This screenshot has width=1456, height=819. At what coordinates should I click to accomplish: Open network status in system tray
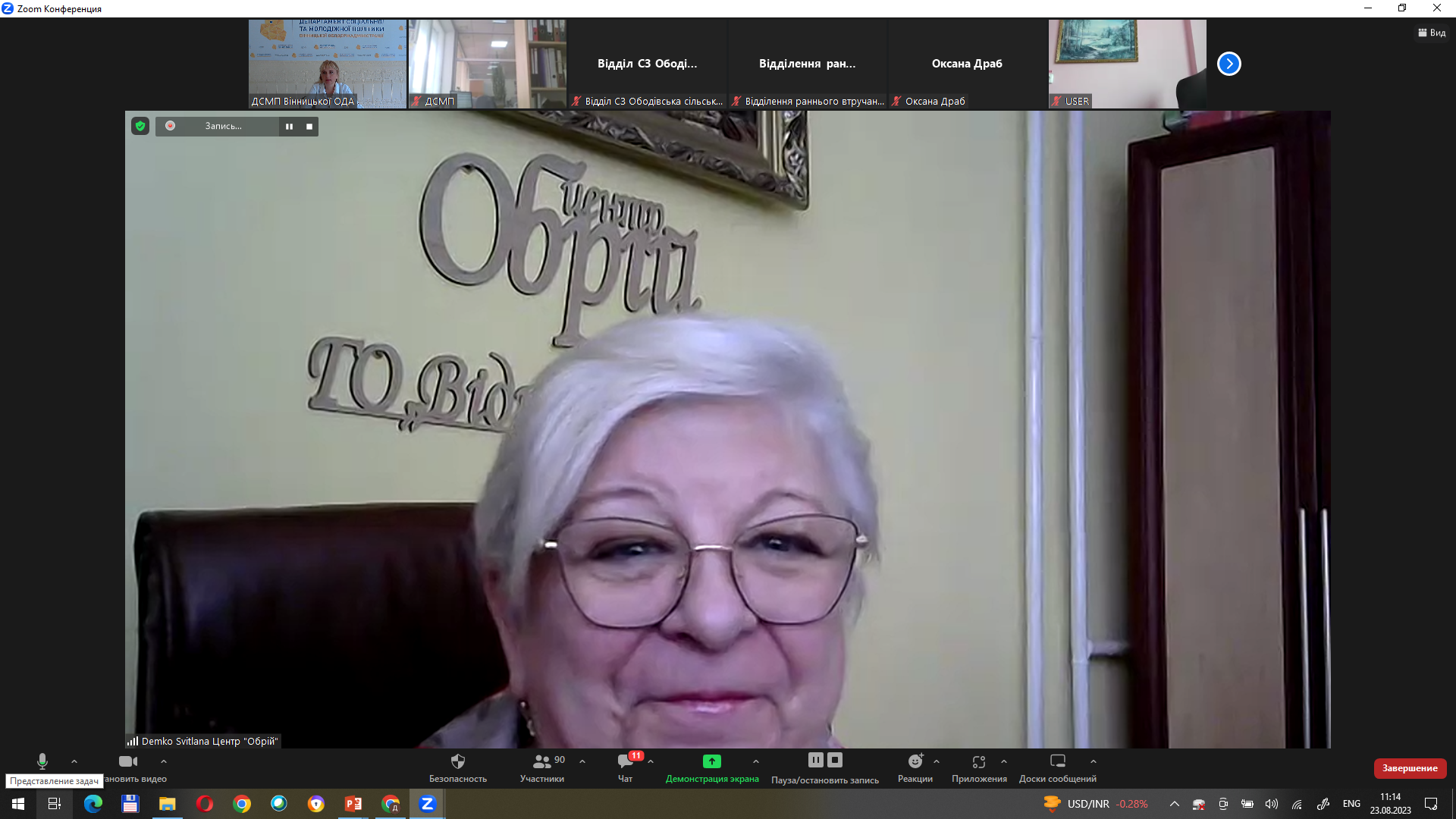[1298, 804]
